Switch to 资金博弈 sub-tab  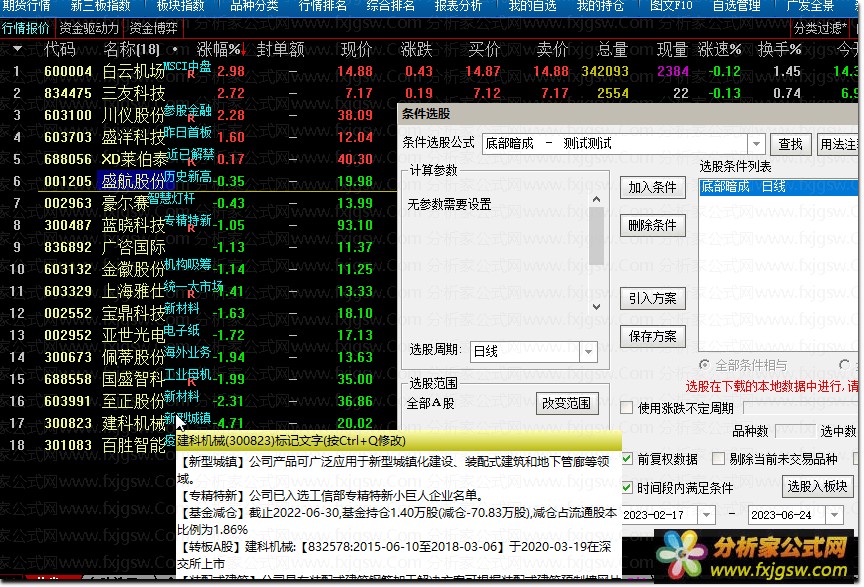pos(153,28)
